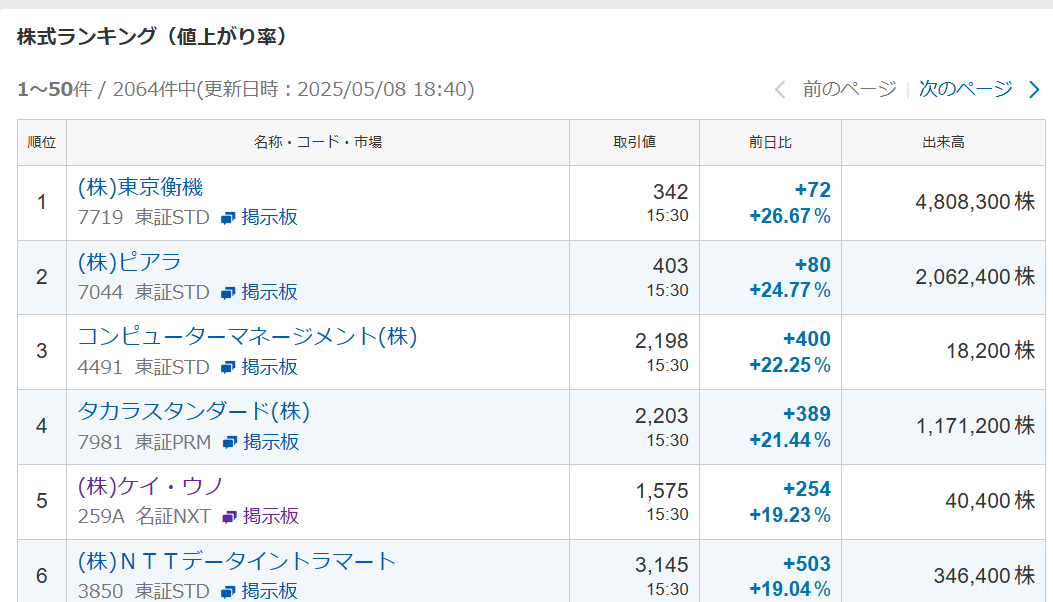This screenshot has width=1053, height=602.
Task: Go to 次のページ link
Action: click(x=965, y=90)
